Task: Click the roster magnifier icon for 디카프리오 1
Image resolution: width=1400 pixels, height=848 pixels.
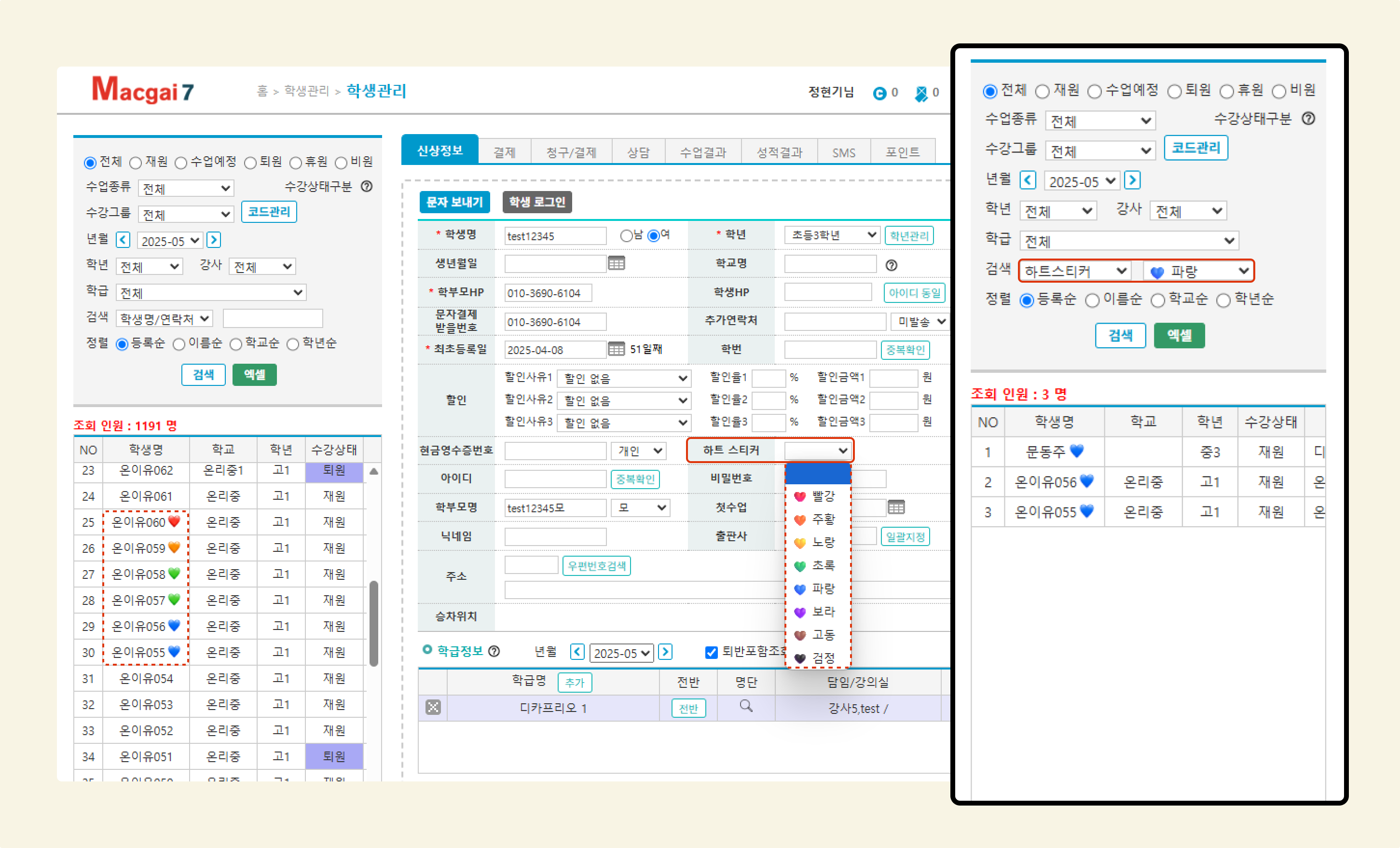Action: coord(745,707)
